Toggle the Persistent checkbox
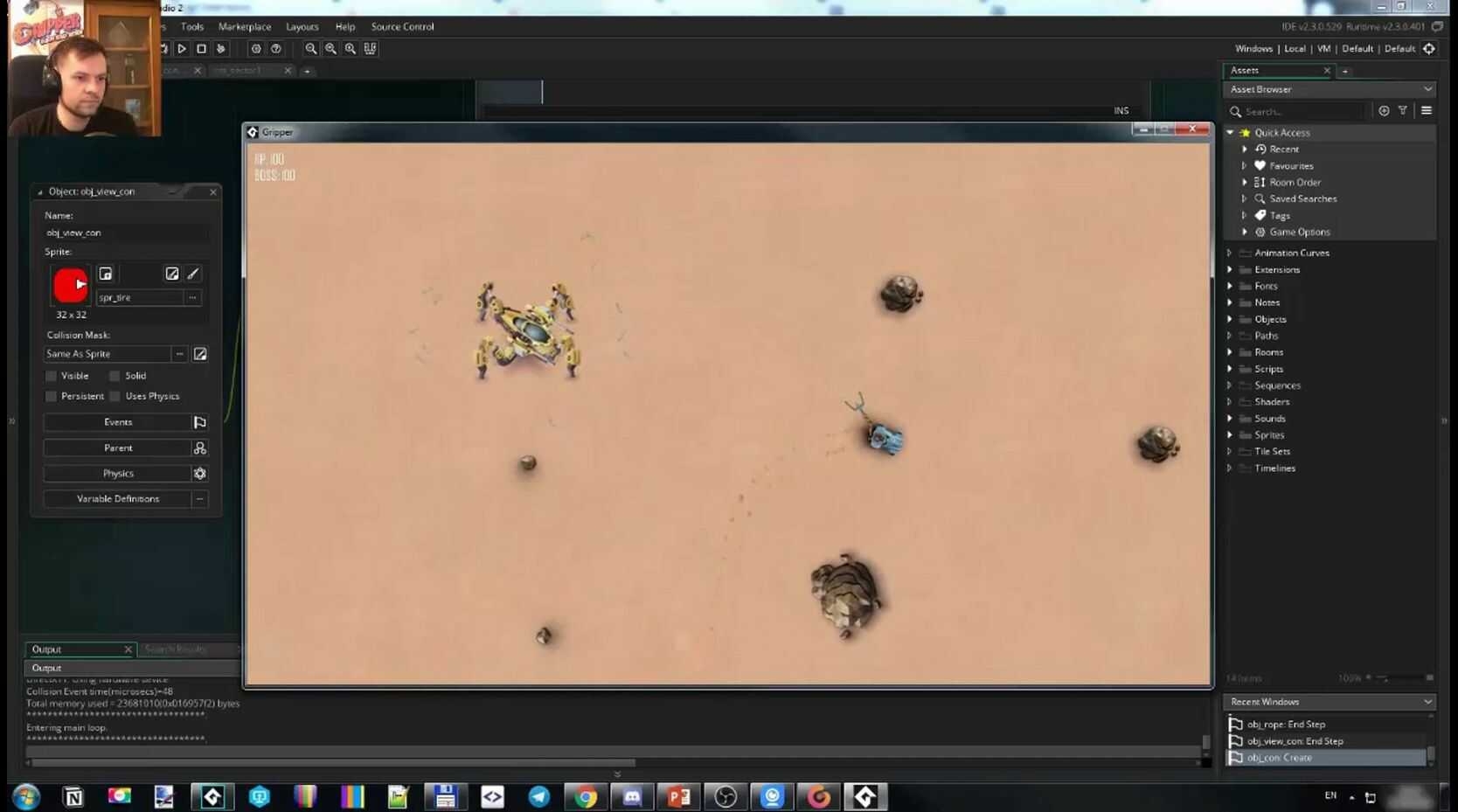The image size is (1458, 812). click(x=51, y=396)
